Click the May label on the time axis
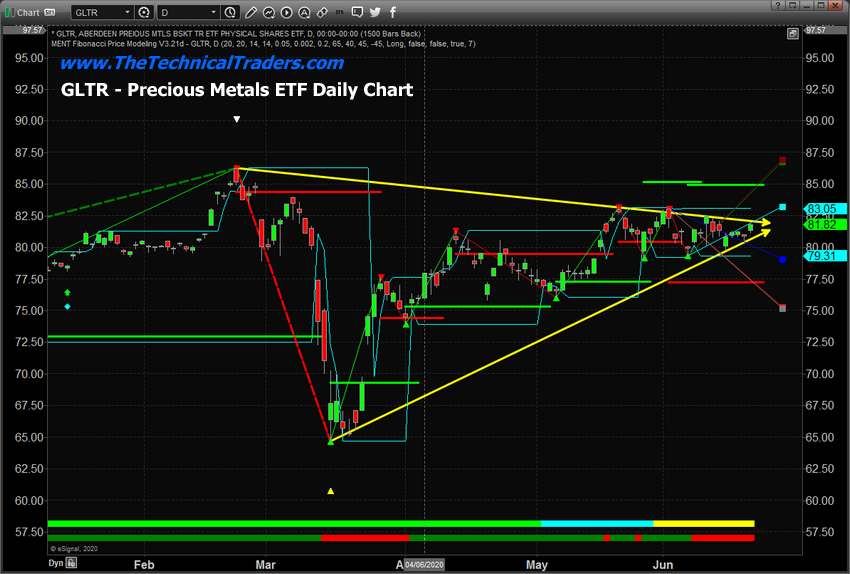850x574 pixels. pyautogui.click(x=537, y=565)
